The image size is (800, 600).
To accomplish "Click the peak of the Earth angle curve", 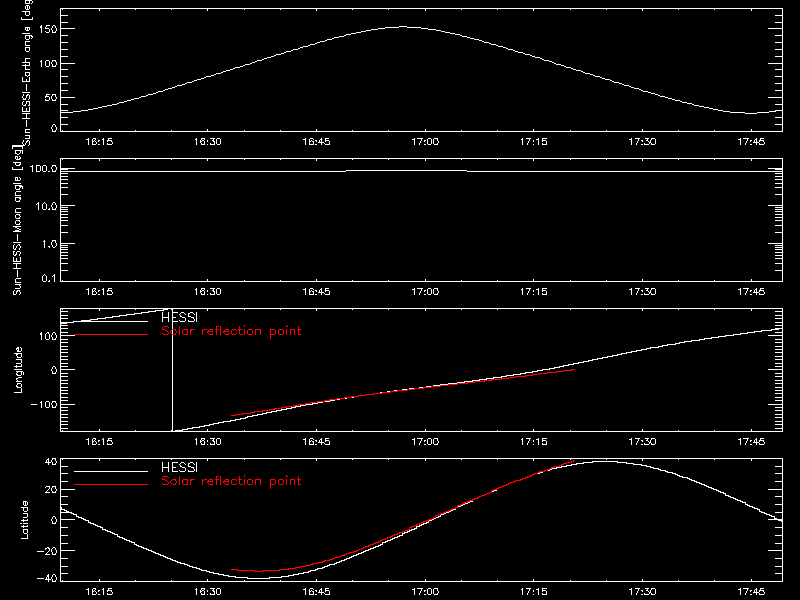I will click(403, 27).
